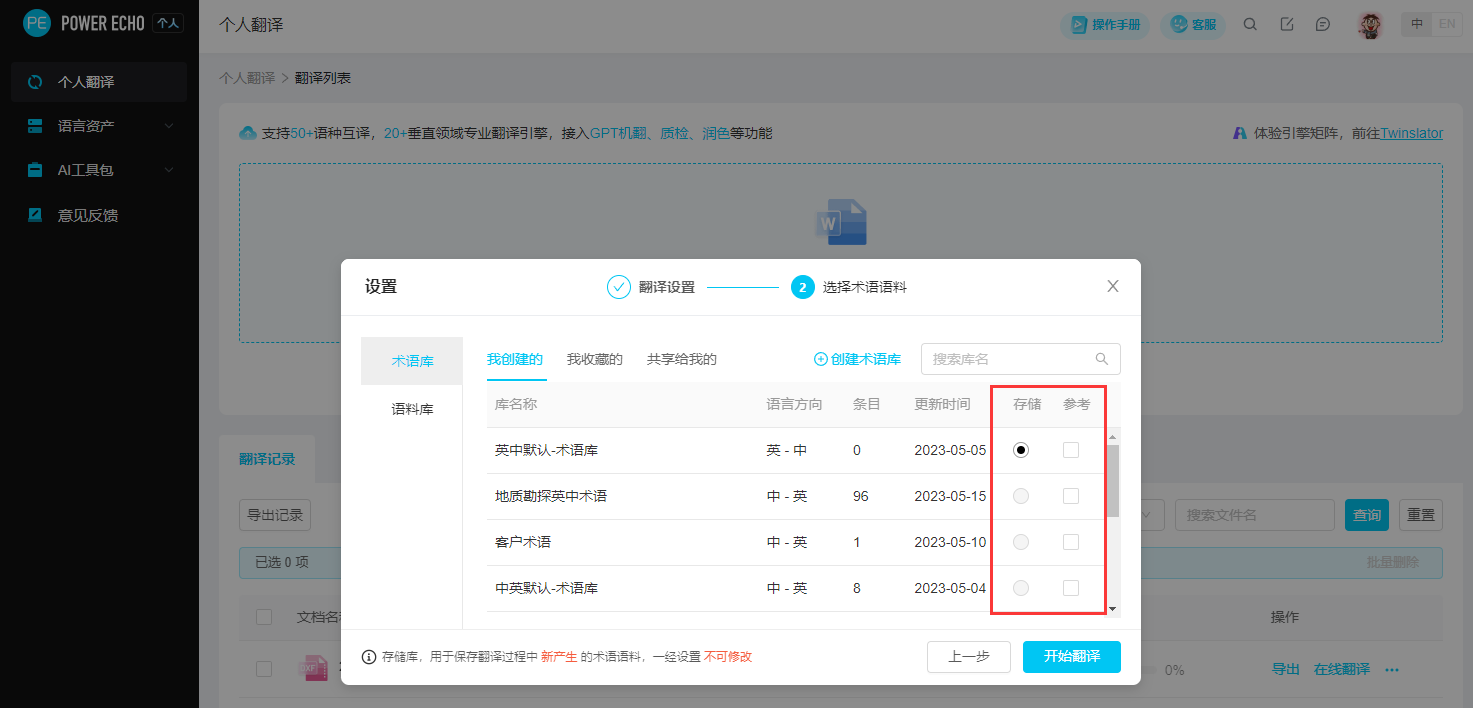Select the 地质勘探英中术语 storage radio button

pos(1020,495)
